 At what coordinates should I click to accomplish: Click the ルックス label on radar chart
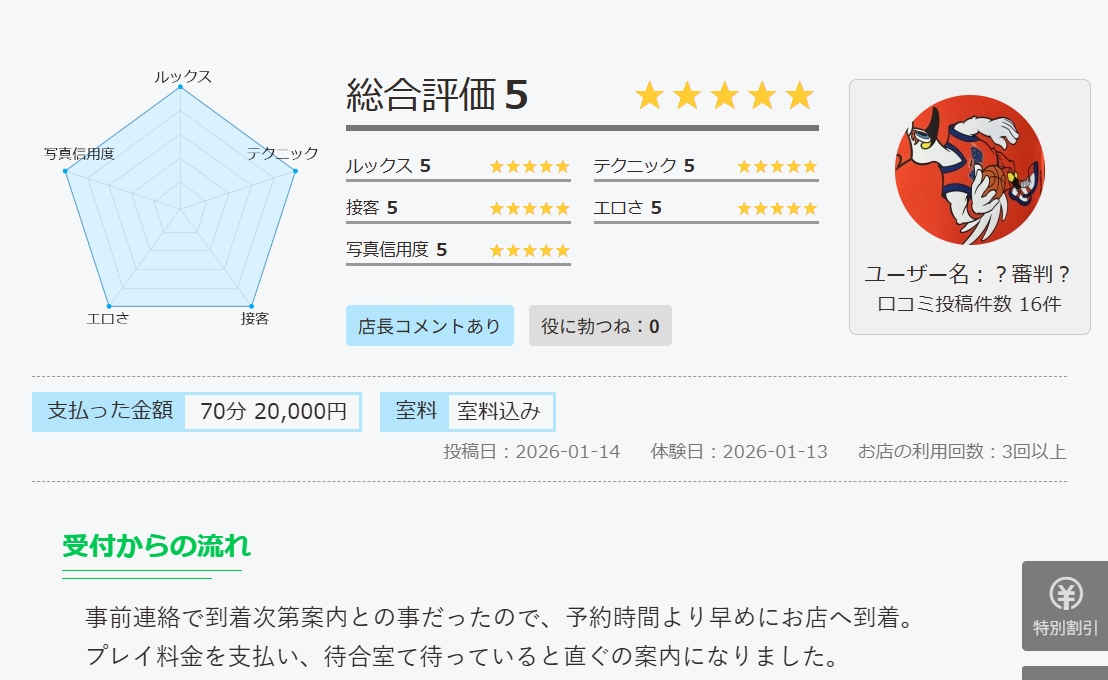183,76
